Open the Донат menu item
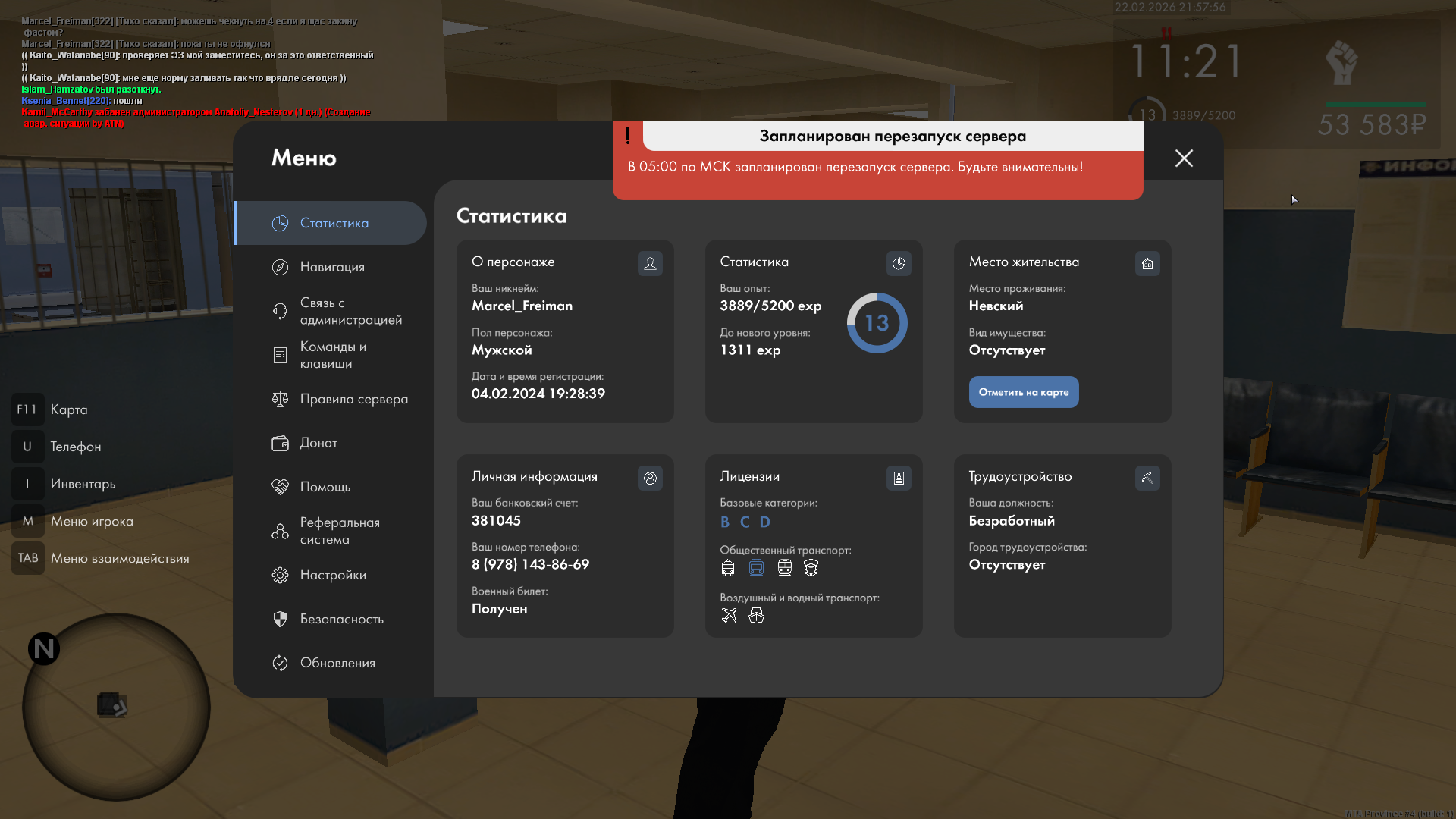The image size is (1456, 819). tap(318, 443)
